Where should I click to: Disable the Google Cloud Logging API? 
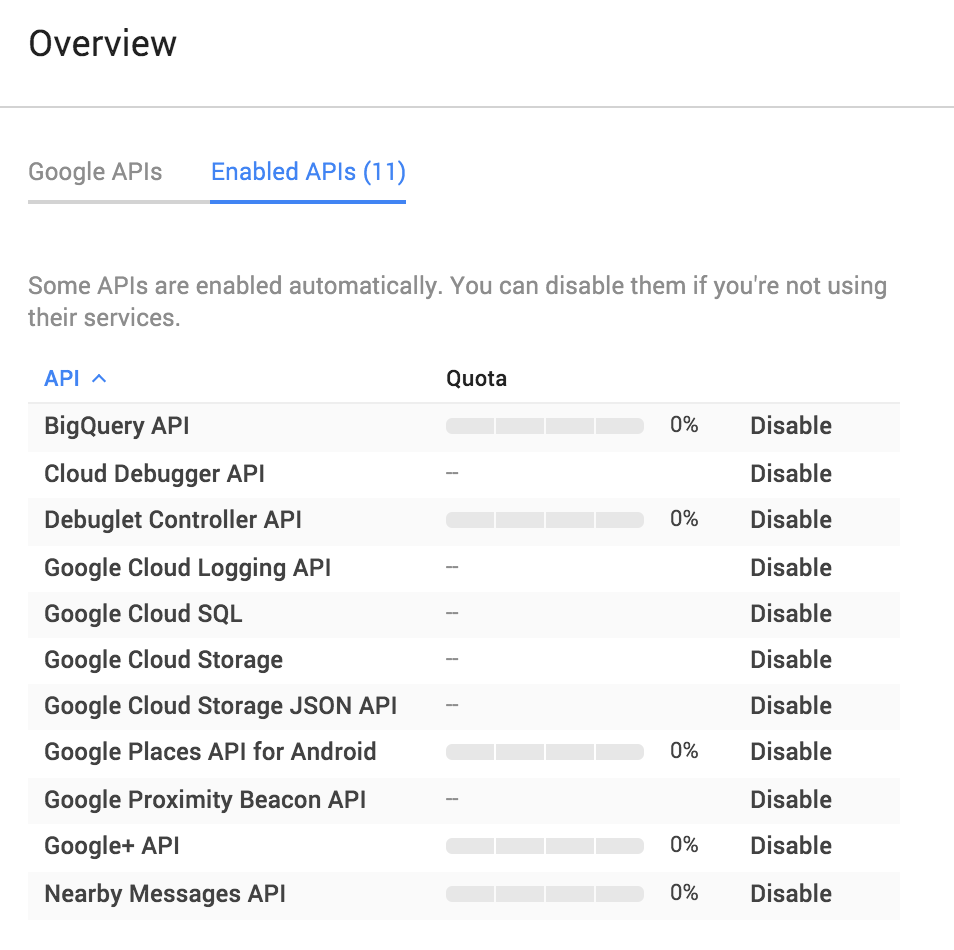click(791, 568)
